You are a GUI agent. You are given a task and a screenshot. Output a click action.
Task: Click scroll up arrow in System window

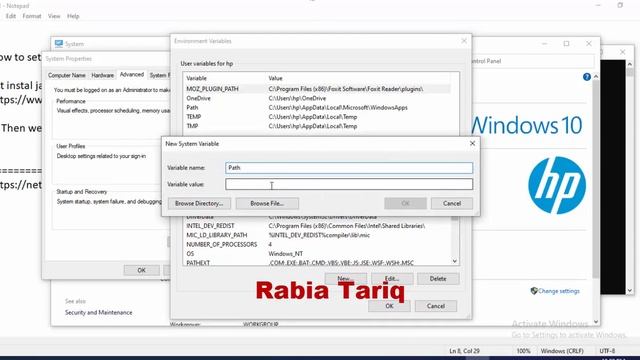coord(596,77)
